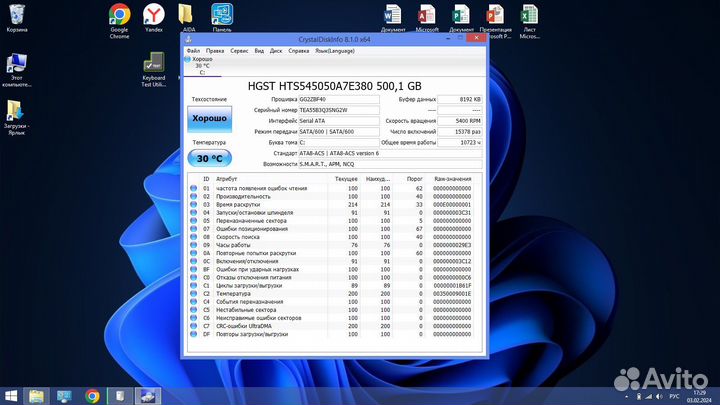Open the Панель control panel shortcut
The image size is (720, 405).
click(222, 18)
